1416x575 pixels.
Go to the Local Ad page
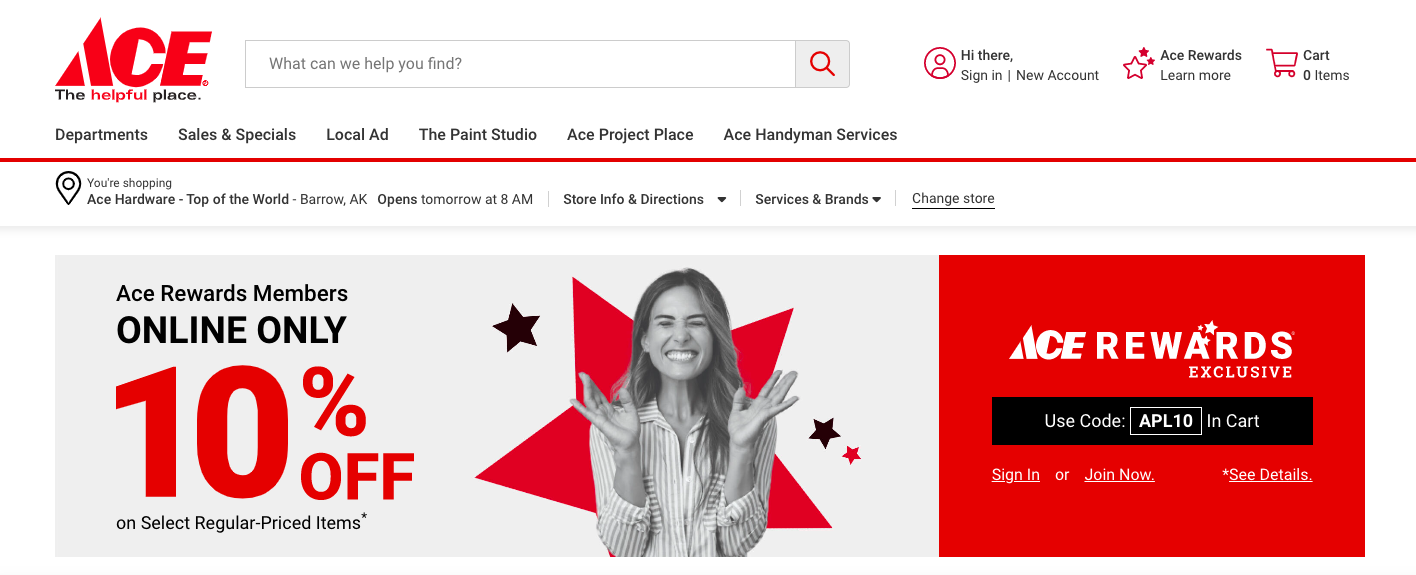tap(357, 135)
